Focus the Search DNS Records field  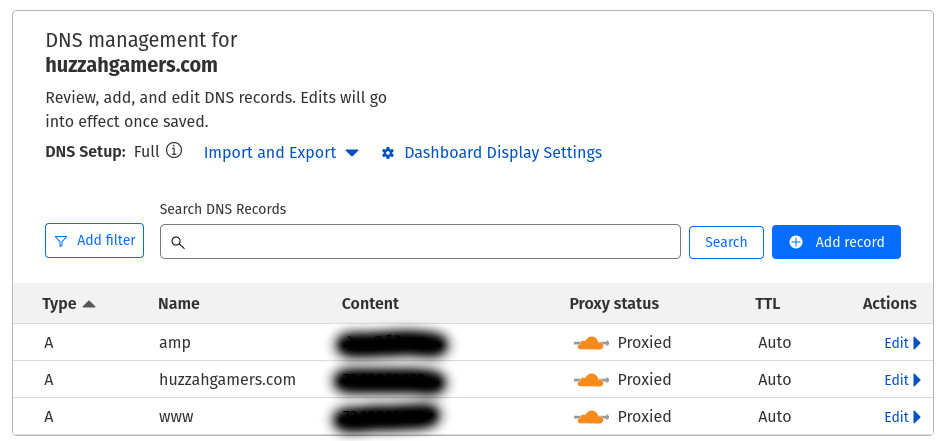point(420,242)
